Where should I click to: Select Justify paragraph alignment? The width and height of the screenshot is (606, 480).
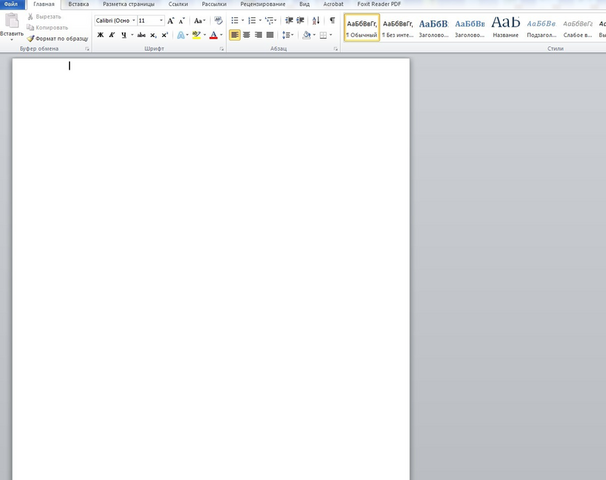270,35
